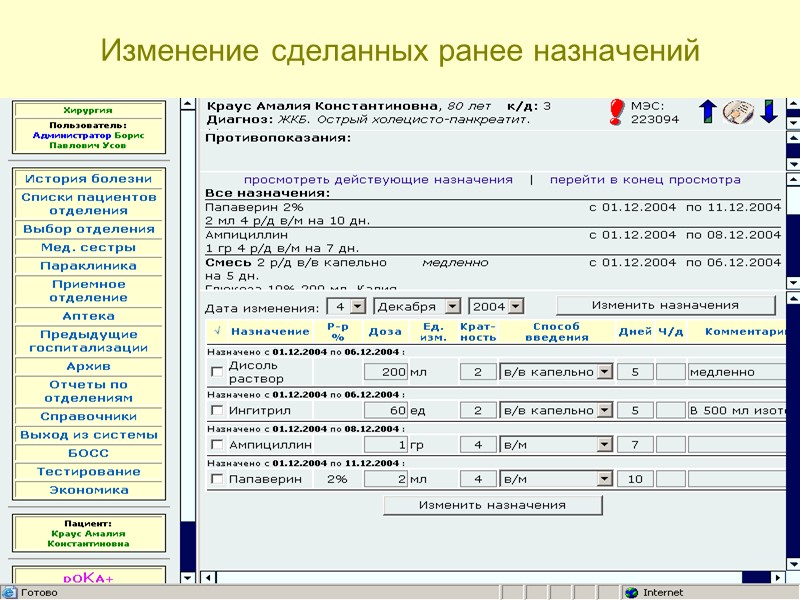Open Приемное отделение section
This screenshot has height=600, width=800.
89,291
